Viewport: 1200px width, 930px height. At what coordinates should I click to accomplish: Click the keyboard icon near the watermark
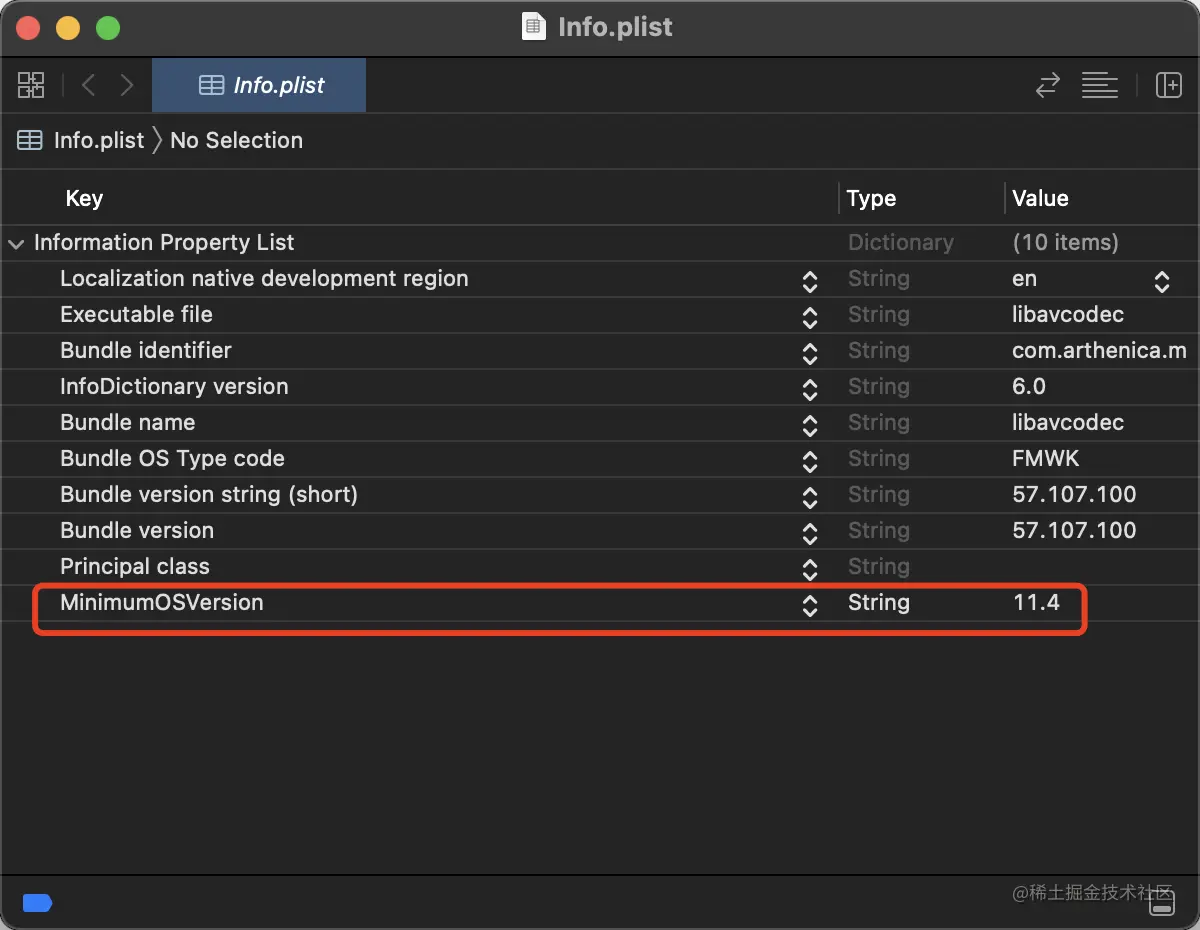pos(1163,903)
